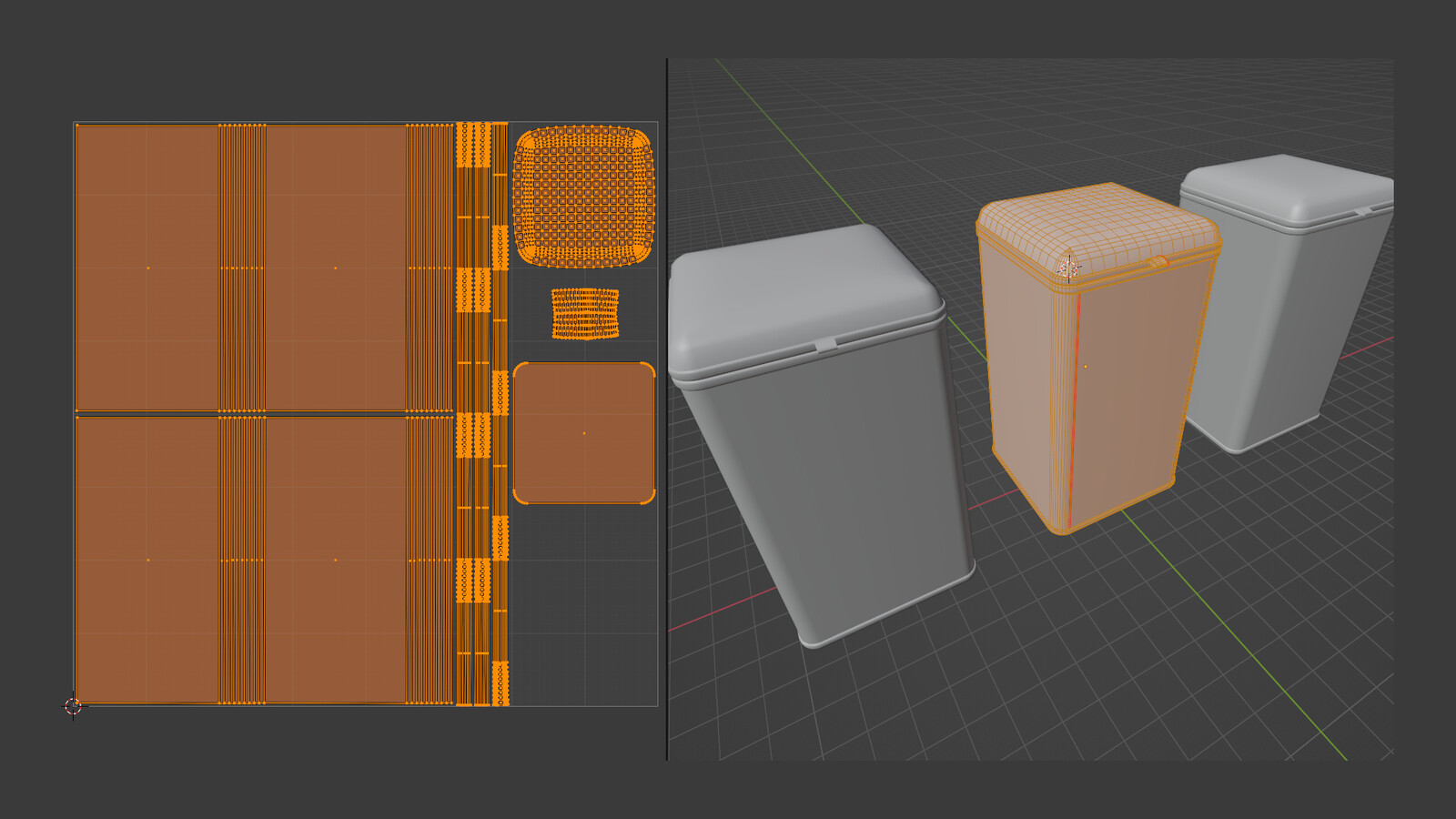Screen dimensions: 1456x819
Task: Click the 2D cursor in UV editor
Action: click(73, 706)
